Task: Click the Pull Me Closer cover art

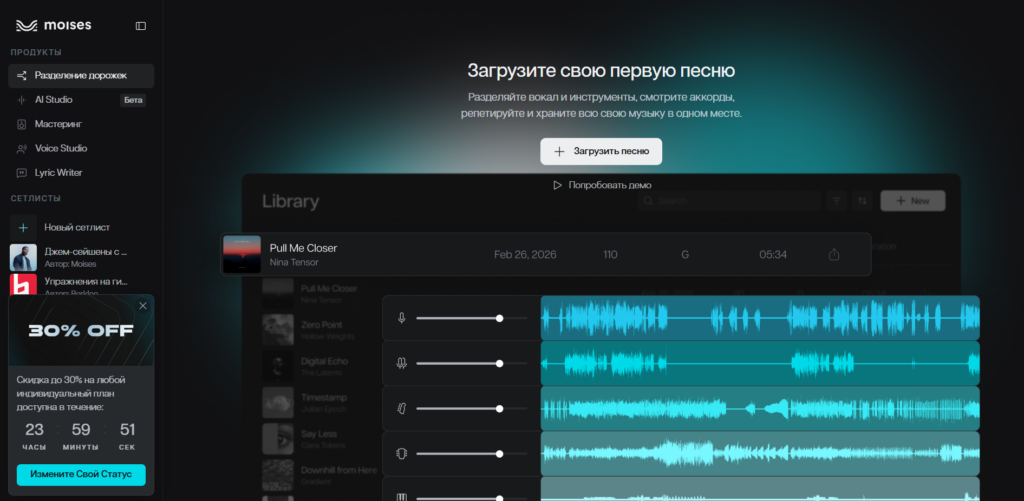Action: click(242, 254)
